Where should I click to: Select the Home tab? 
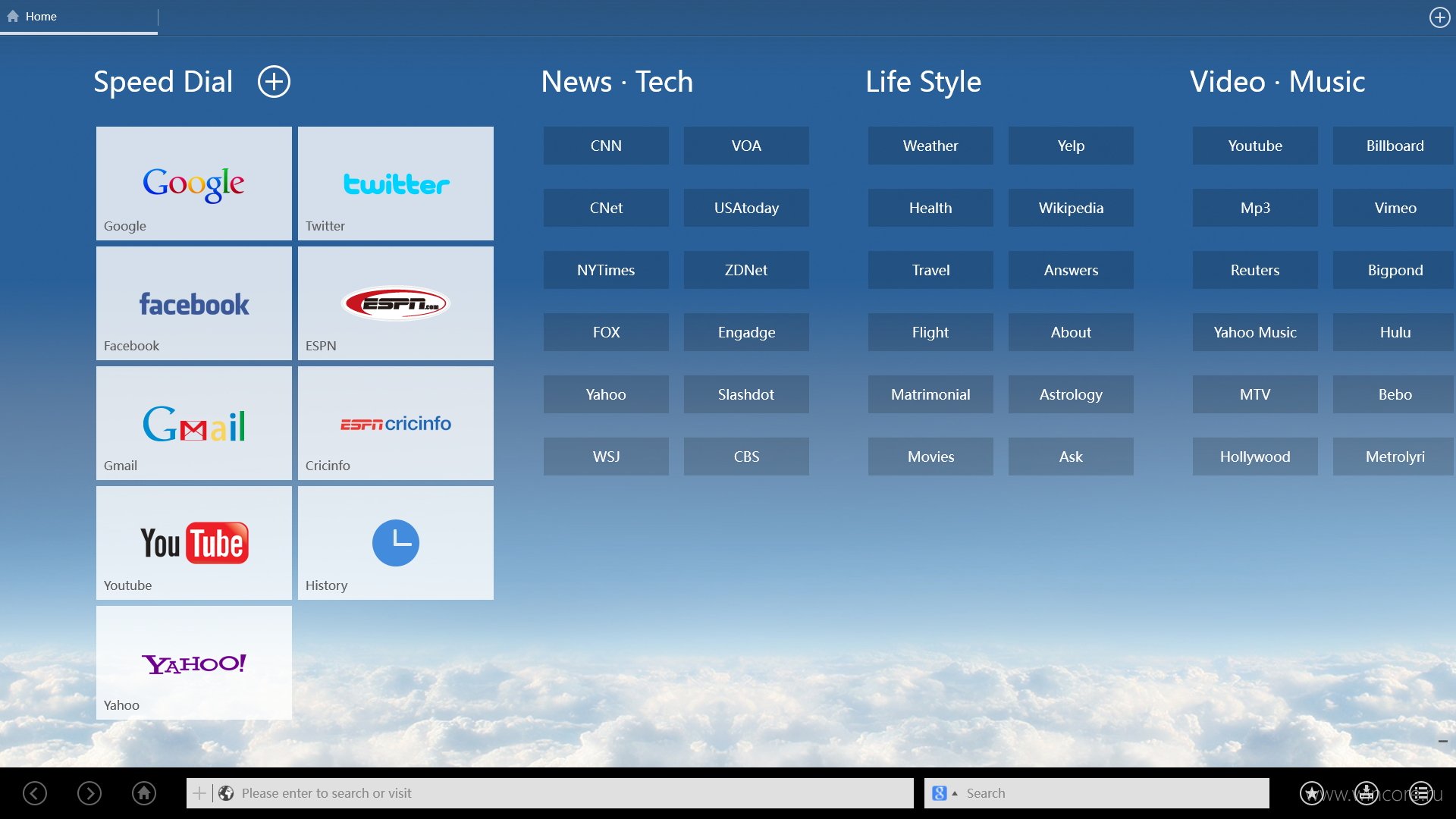click(79, 17)
